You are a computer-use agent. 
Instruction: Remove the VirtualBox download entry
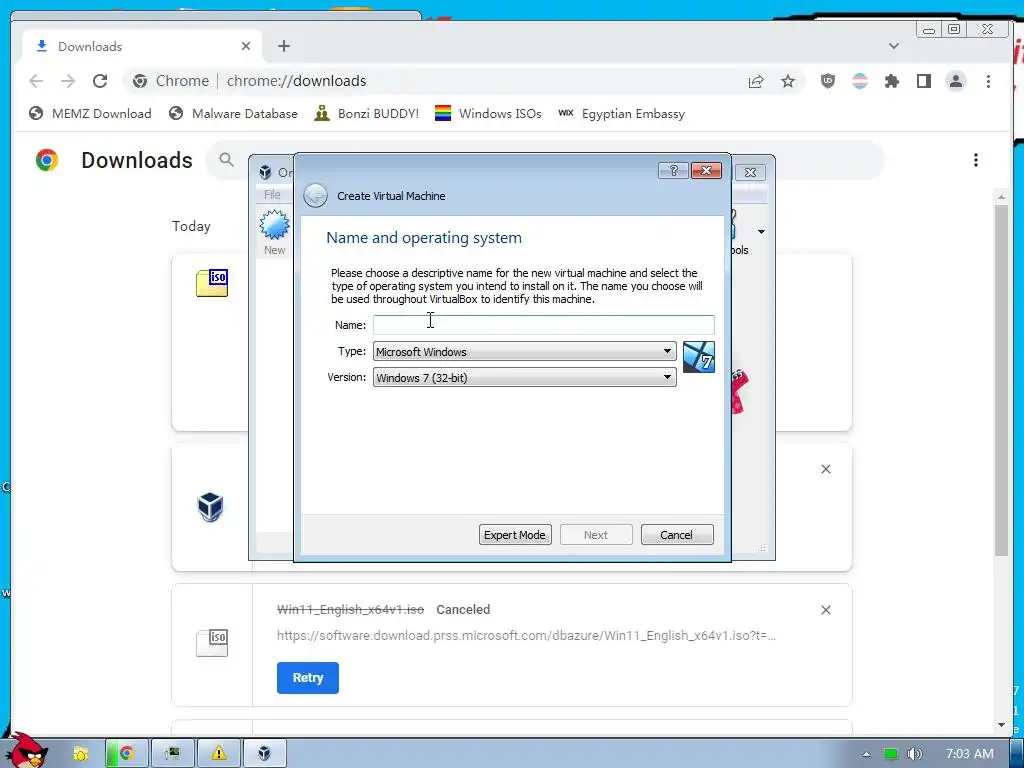point(825,470)
